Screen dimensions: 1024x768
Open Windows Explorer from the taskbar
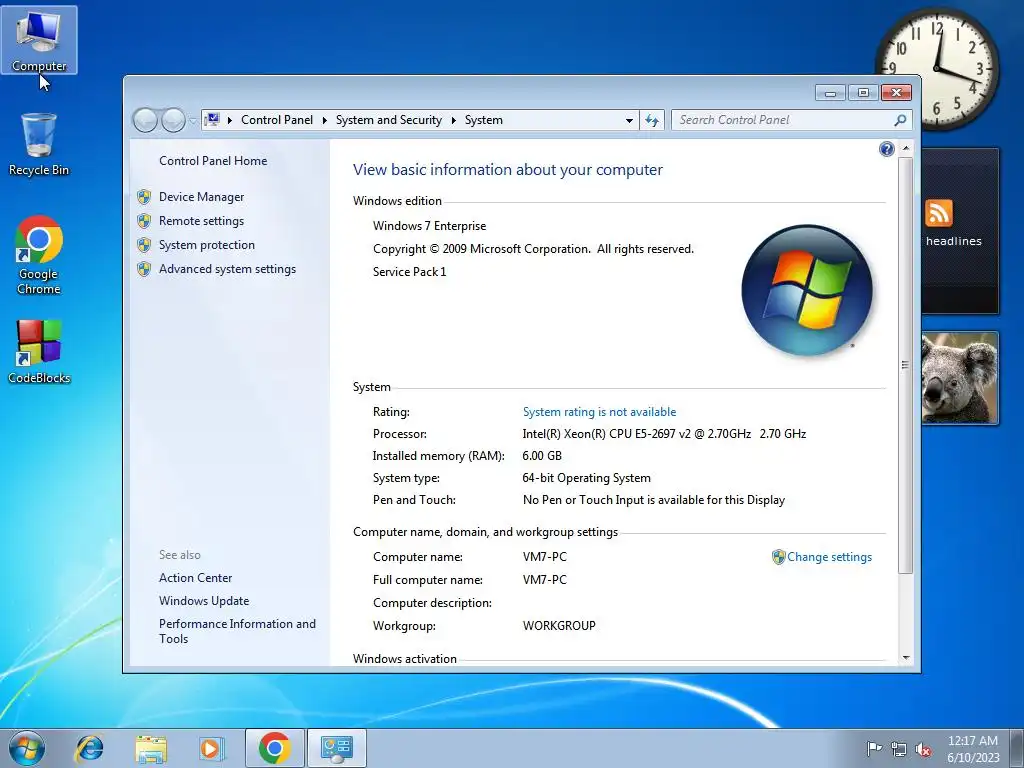pyautogui.click(x=151, y=748)
